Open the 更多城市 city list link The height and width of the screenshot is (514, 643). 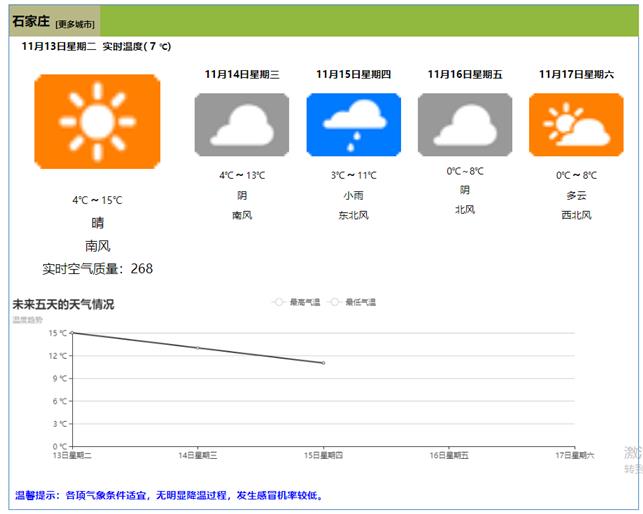(76, 24)
